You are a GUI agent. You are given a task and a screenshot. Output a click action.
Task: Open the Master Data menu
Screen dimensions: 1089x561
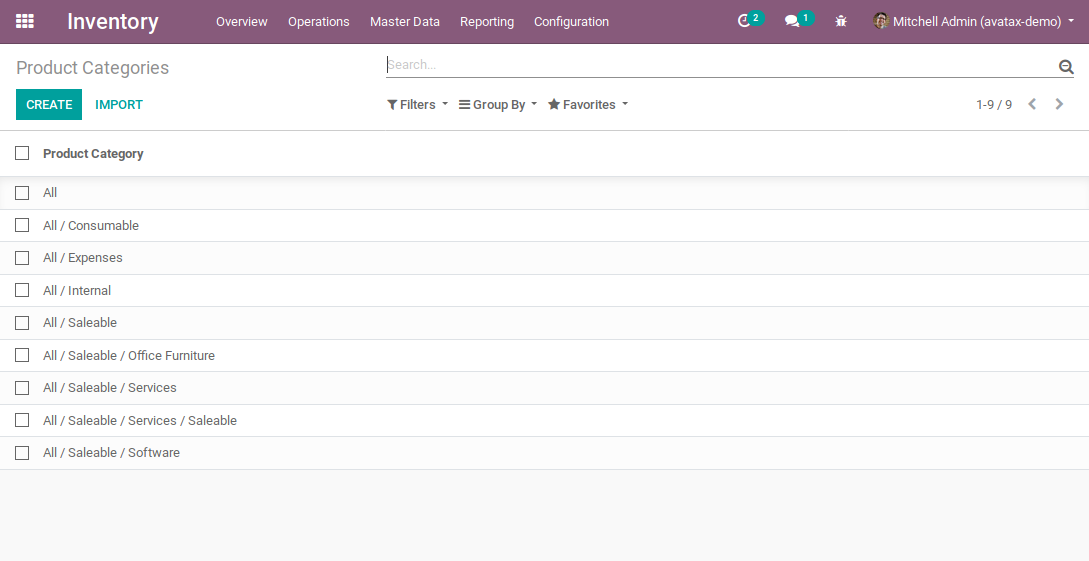[x=404, y=22]
